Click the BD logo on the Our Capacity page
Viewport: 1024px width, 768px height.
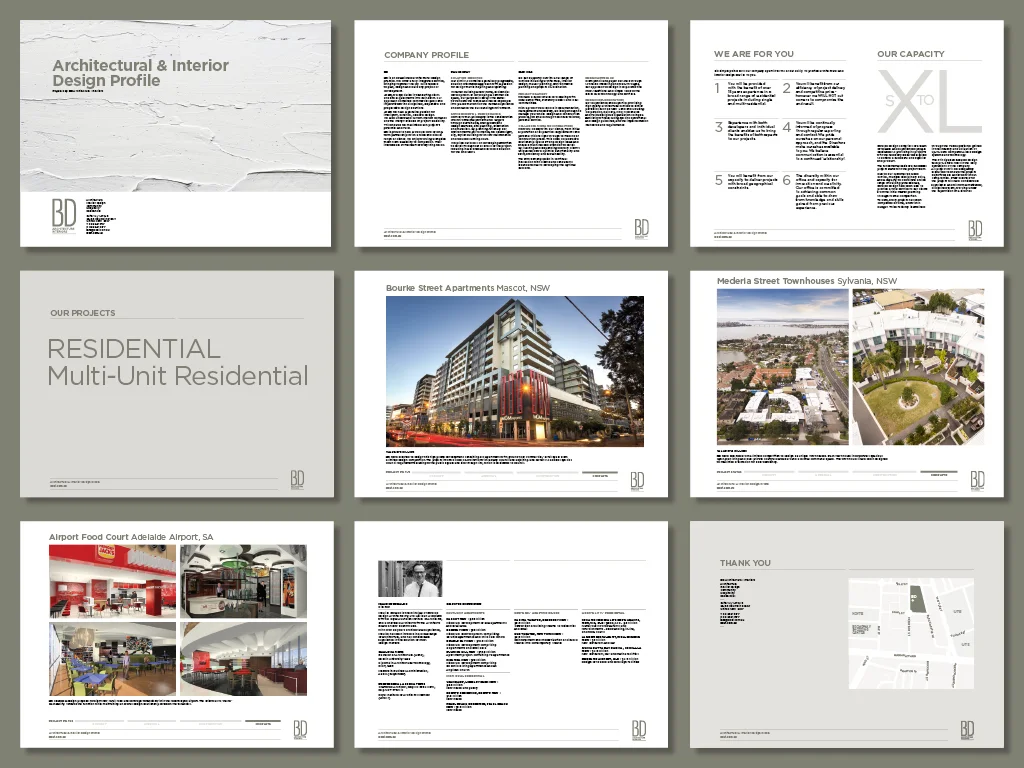(975, 229)
